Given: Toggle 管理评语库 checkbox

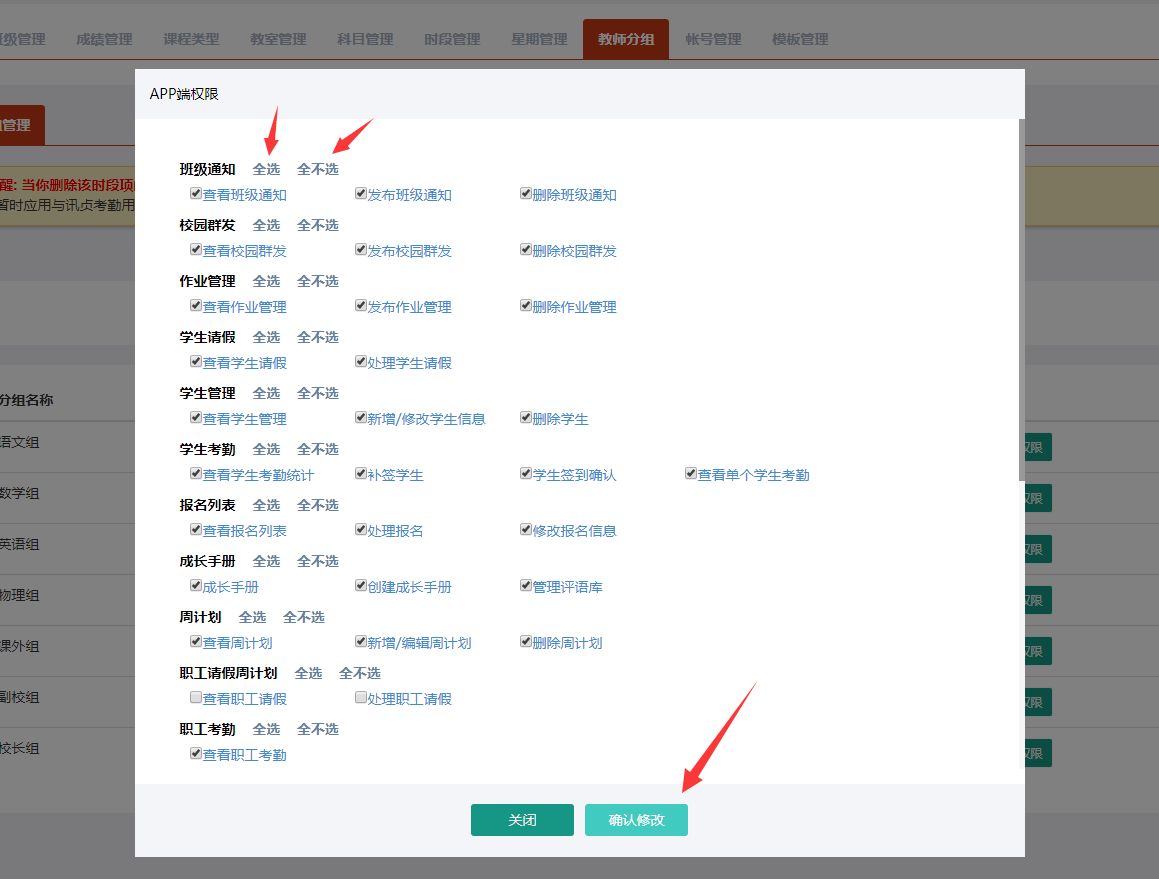Looking at the screenshot, I should [x=526, y=586].
